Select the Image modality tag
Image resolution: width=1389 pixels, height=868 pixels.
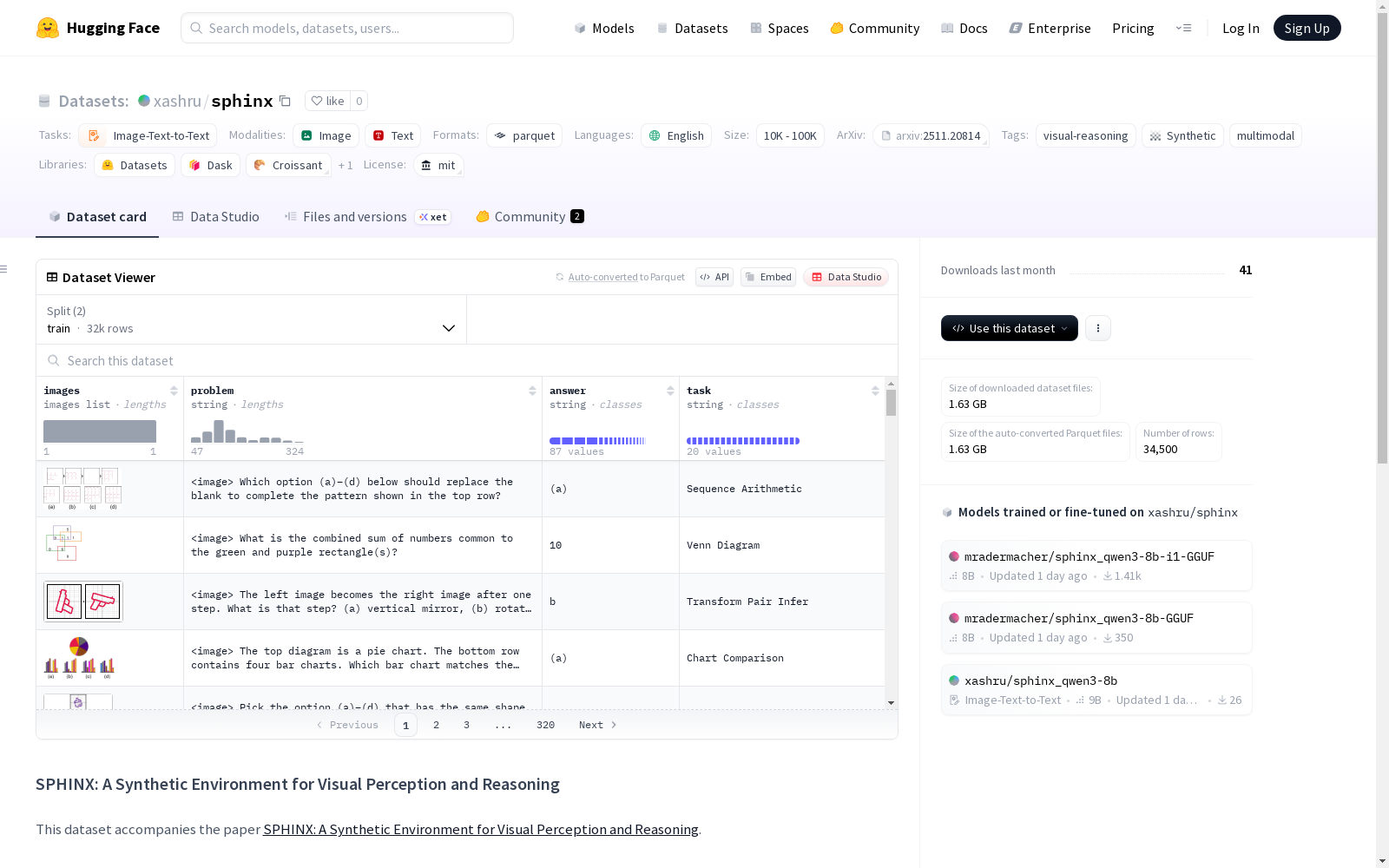pyautogui.click(x=326, y=135)
